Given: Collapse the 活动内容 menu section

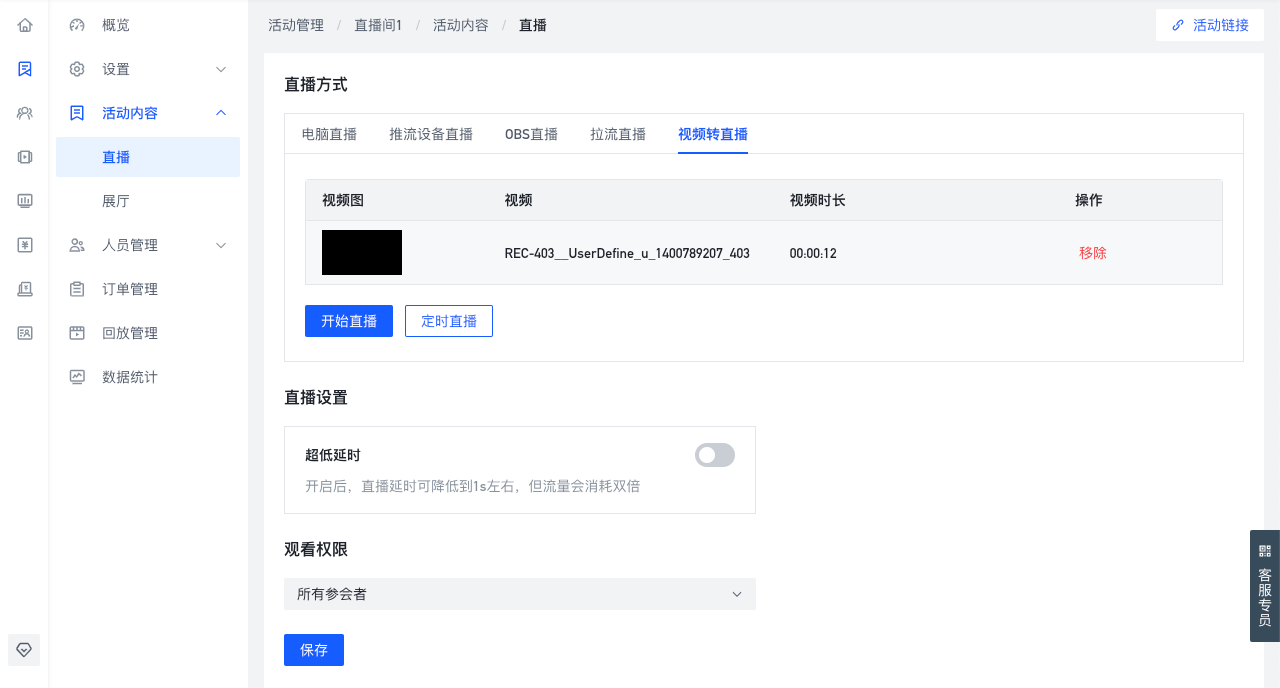Looking at the screenshot, I should click(x=148, y=113).
